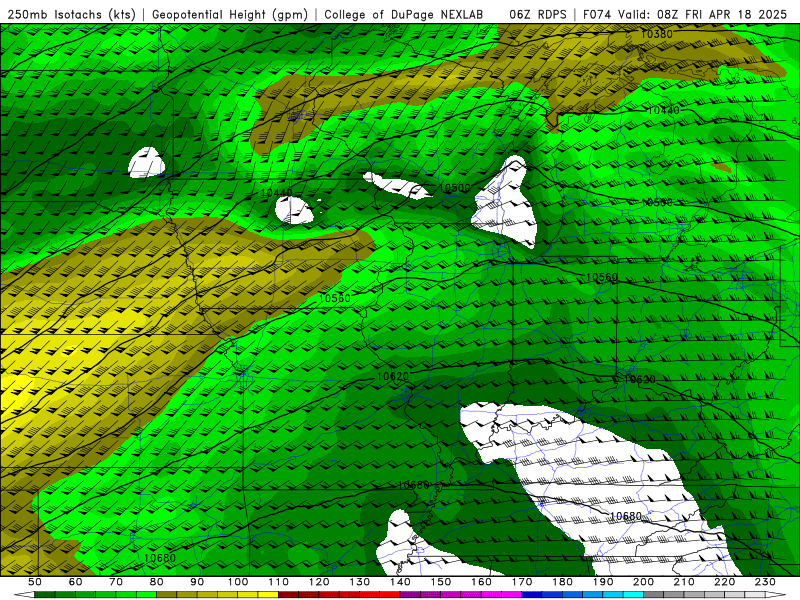Click the 10680 contour label inside the large white region

[x=626, y=516]
